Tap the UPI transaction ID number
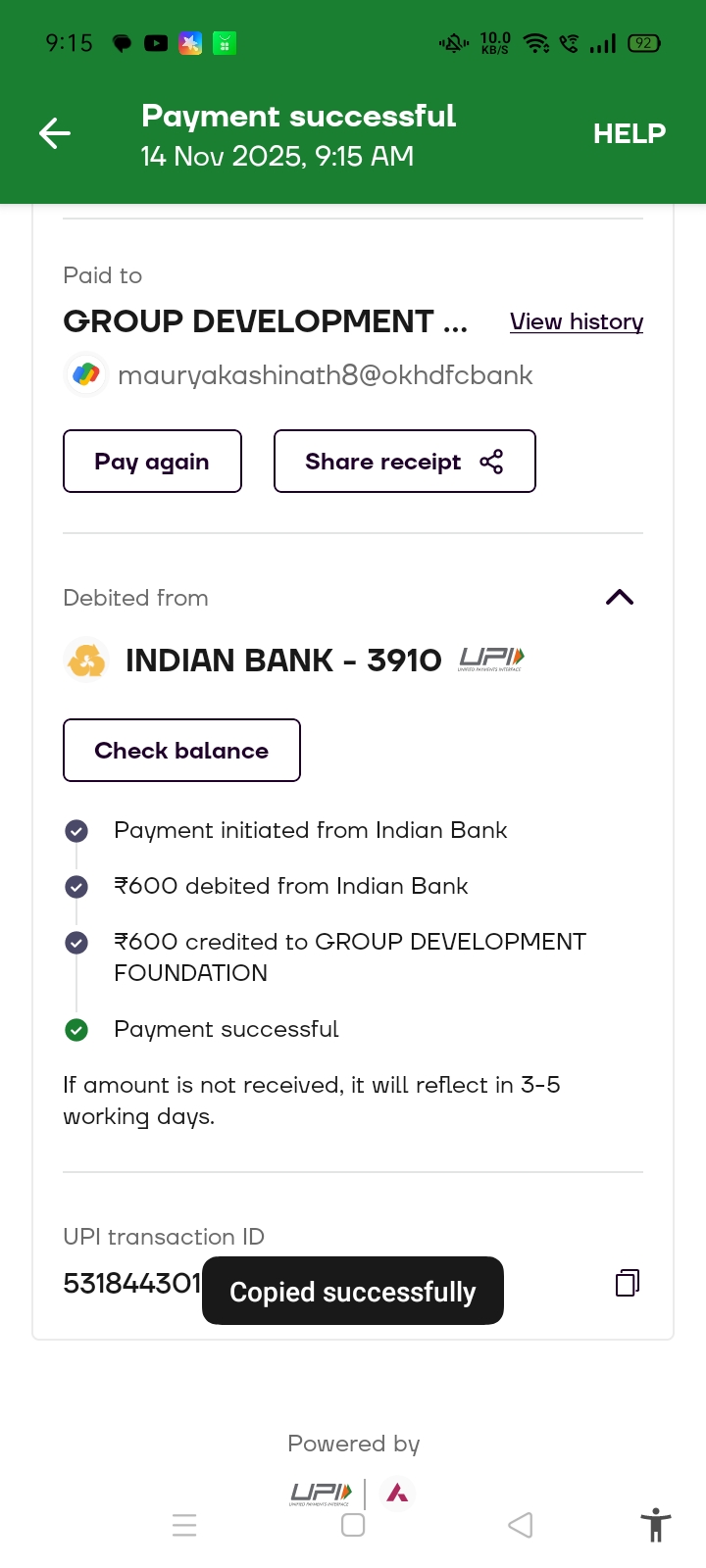This screenshot has width=706, height=1568. (131, 1283)
